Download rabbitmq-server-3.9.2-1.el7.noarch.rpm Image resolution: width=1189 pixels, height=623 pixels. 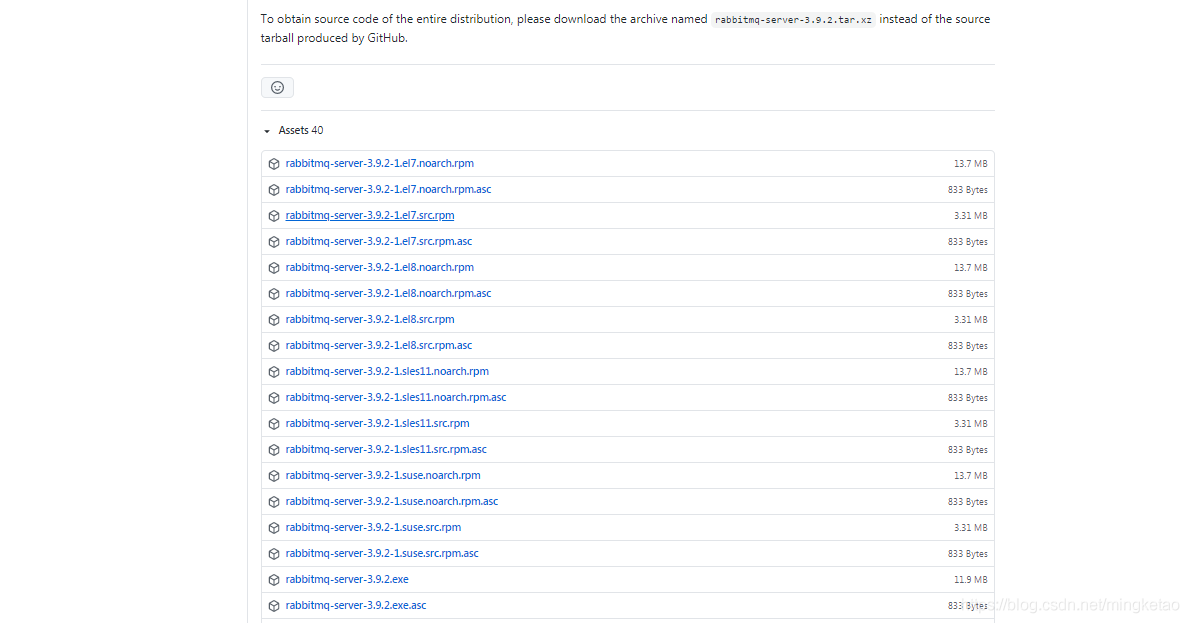(380, 163)
